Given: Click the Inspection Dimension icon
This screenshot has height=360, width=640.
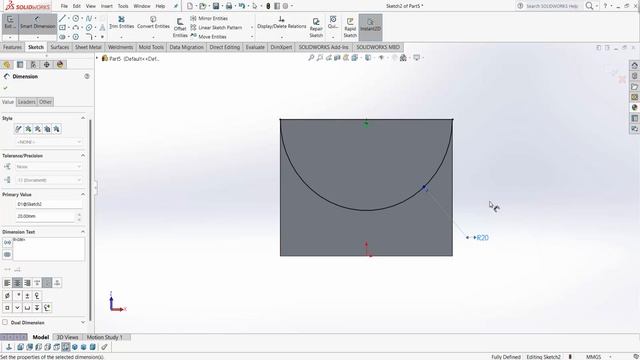Looking at the screenshot, I should coord(7,254).
